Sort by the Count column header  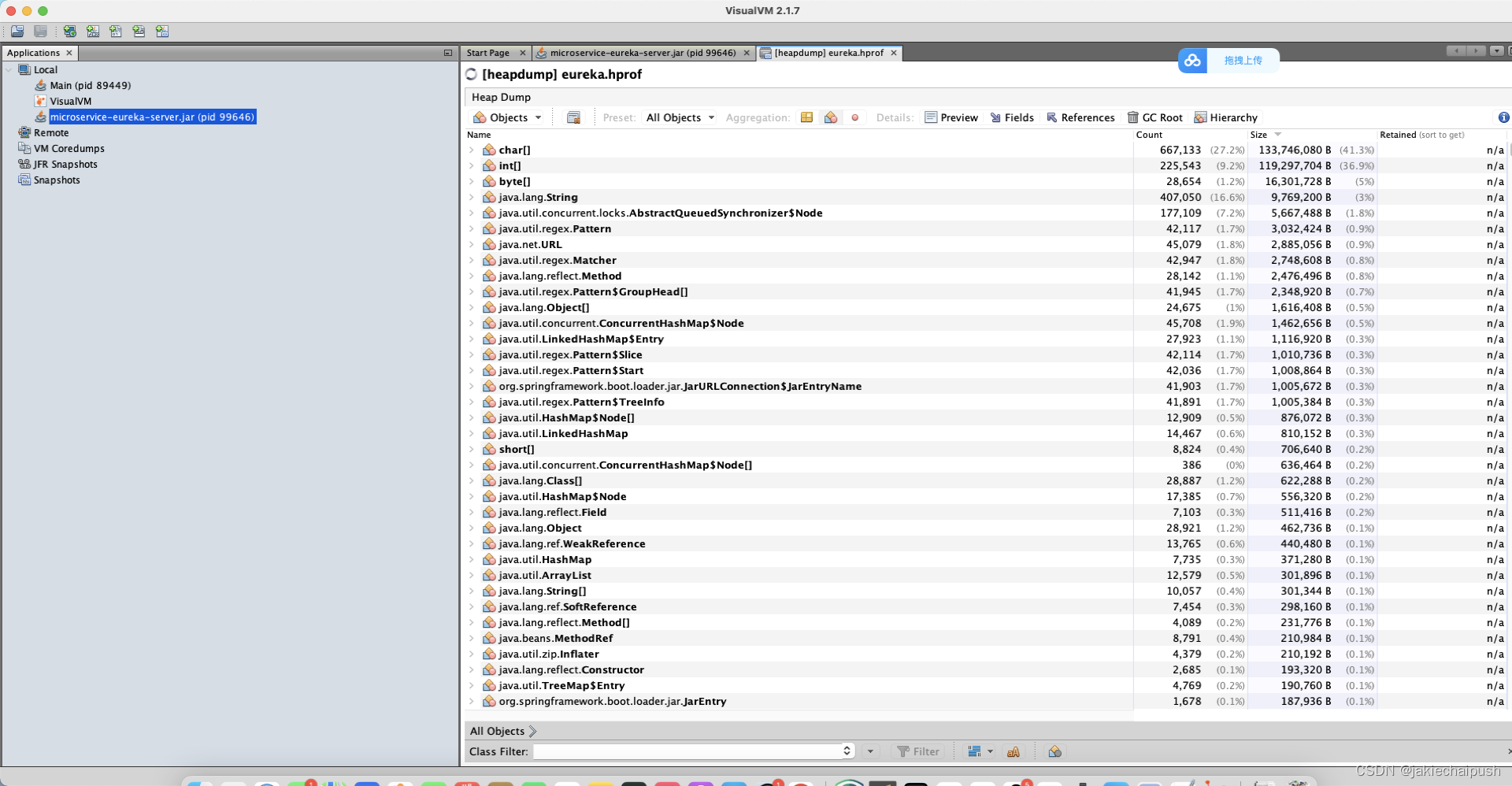coord(1189,135)
